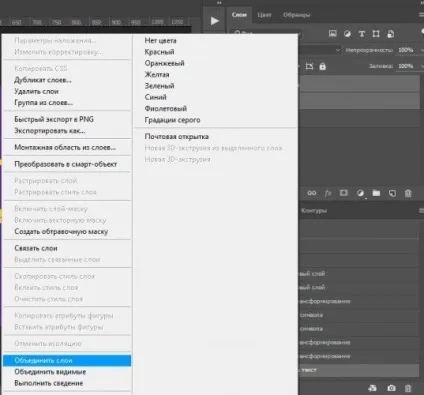
Task: Click the Play button beside the Layers panel
Action: coord(215,21)
